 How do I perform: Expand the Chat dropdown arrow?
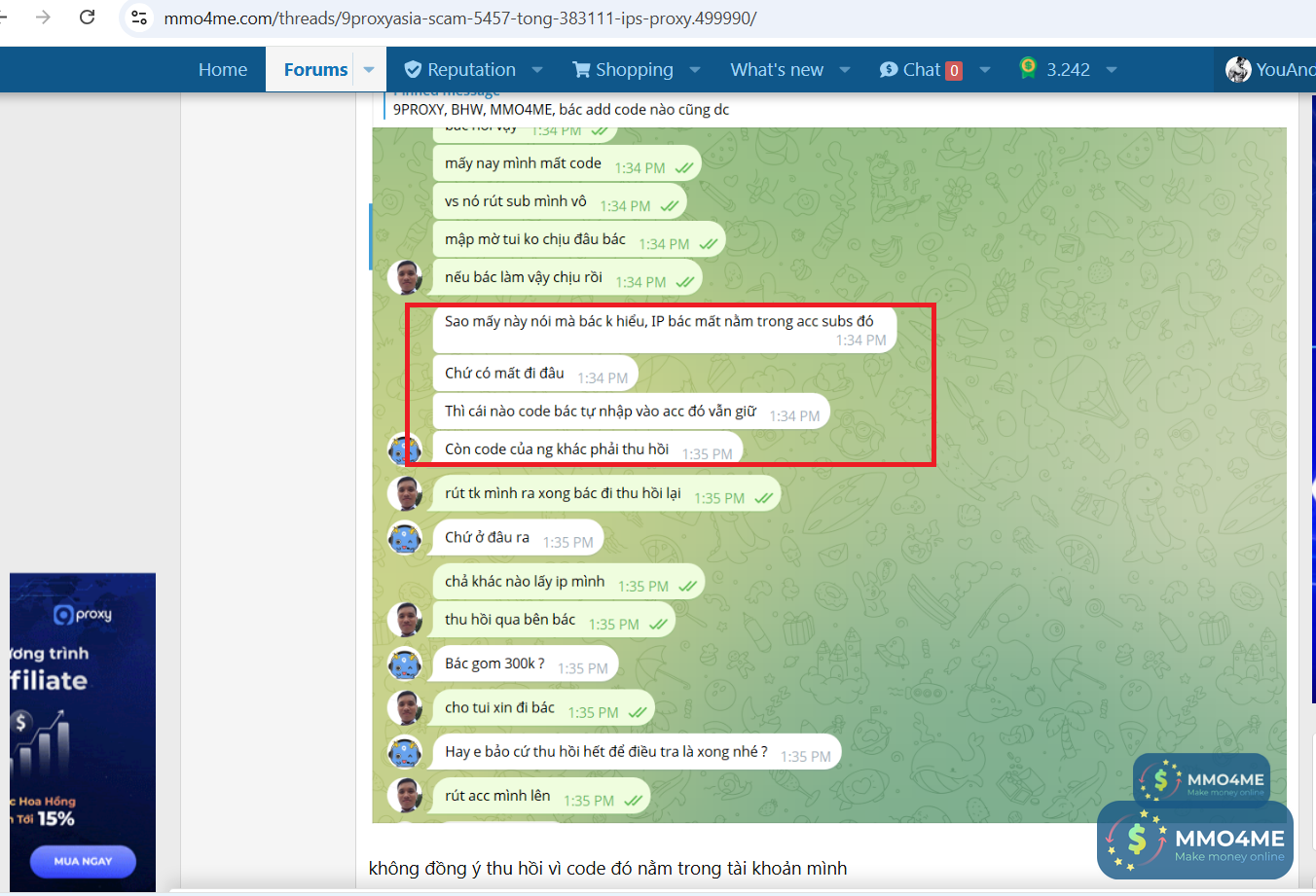[985, 70]
